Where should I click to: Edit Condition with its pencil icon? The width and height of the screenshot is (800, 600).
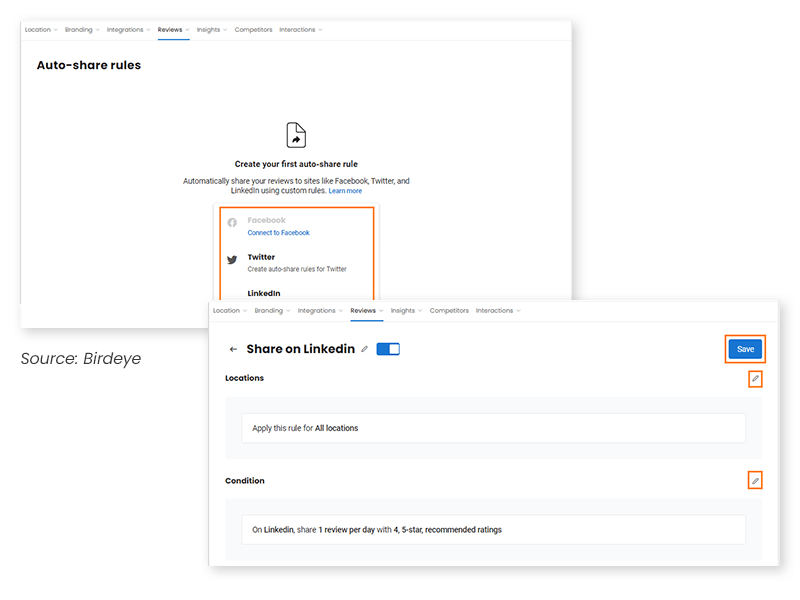pos(755,480)
